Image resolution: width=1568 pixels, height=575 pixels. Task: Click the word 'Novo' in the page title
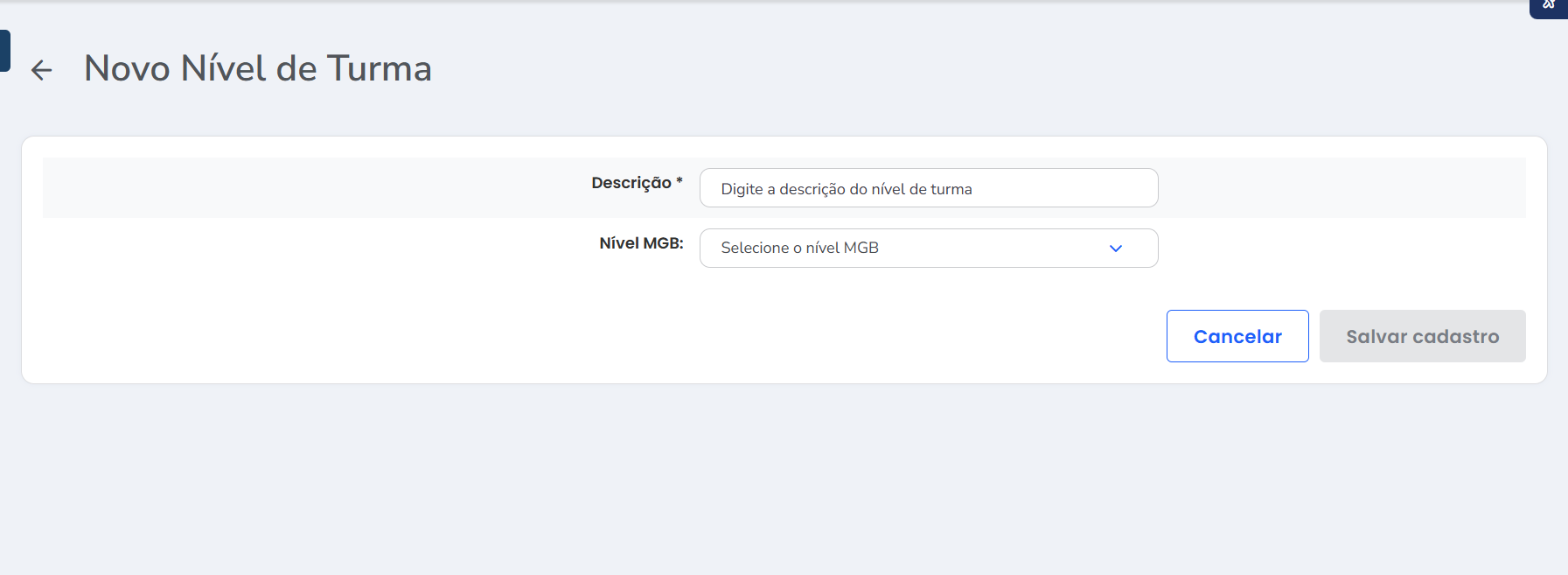coord(127,68)
